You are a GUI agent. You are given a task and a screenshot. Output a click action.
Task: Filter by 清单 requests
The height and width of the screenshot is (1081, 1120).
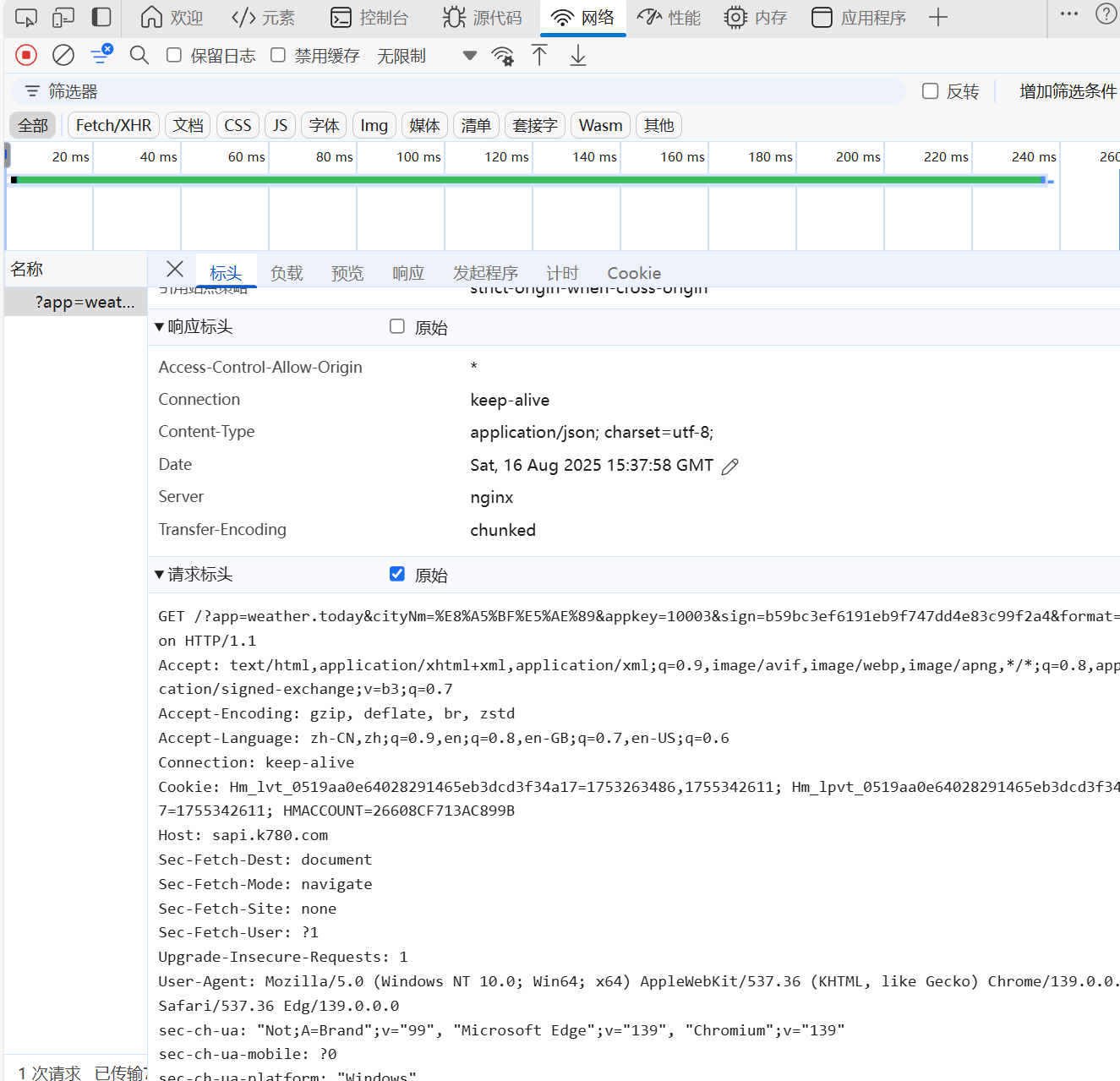coord(476,125)
